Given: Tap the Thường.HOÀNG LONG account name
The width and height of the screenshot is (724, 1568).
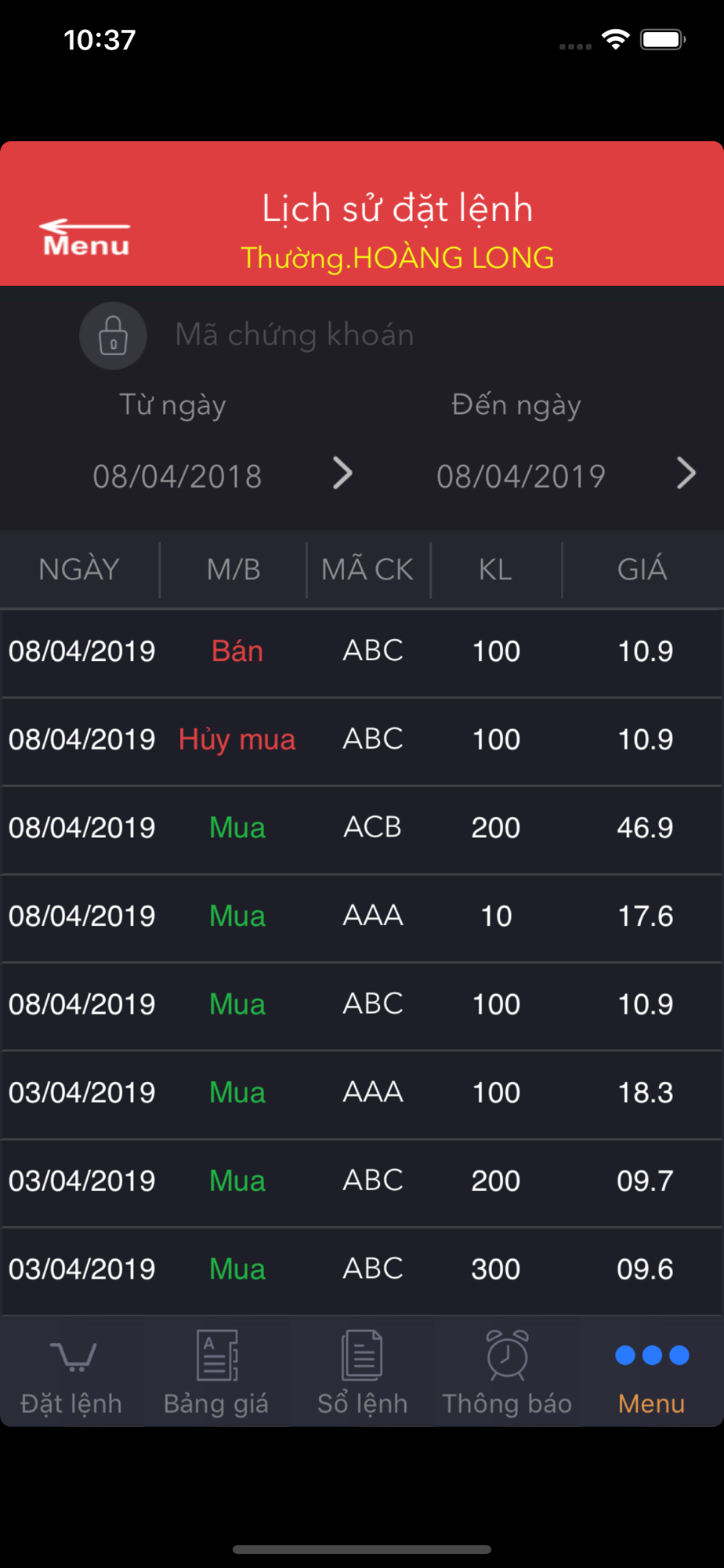Looking at the screenshot, I should 397,258.
